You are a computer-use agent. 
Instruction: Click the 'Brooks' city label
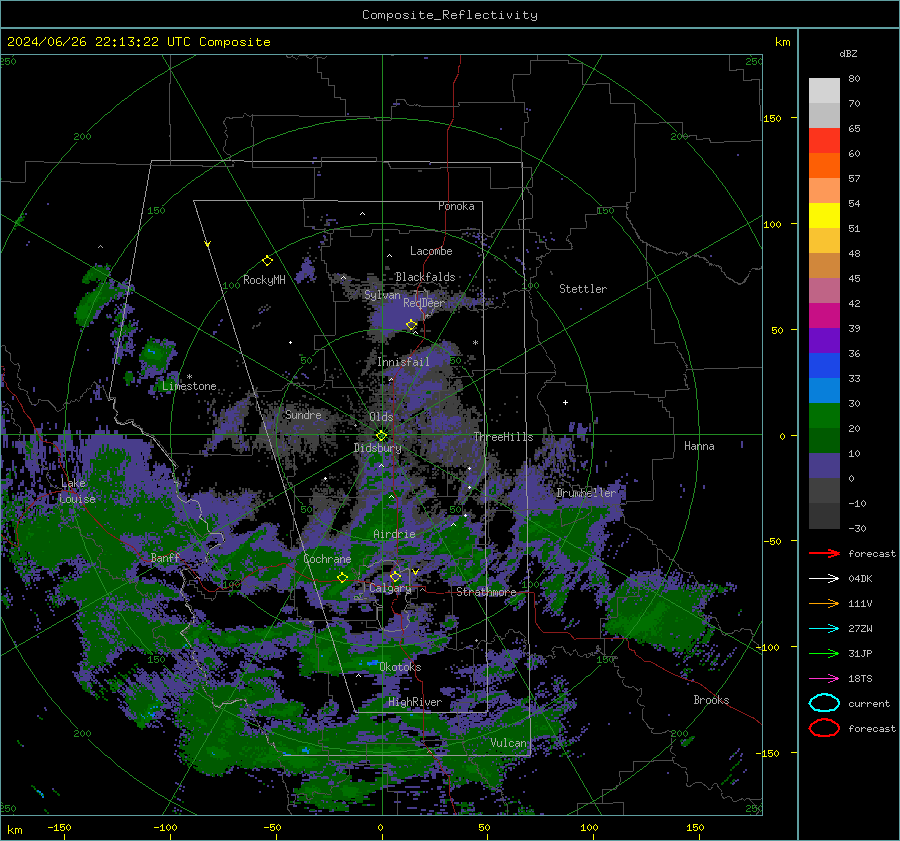coord(711,700)
